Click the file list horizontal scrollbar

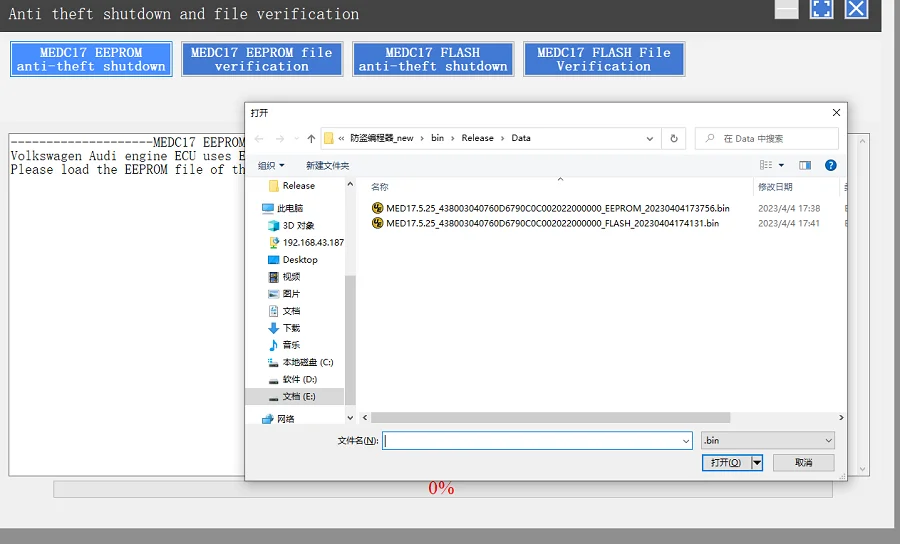pos(550,418)
